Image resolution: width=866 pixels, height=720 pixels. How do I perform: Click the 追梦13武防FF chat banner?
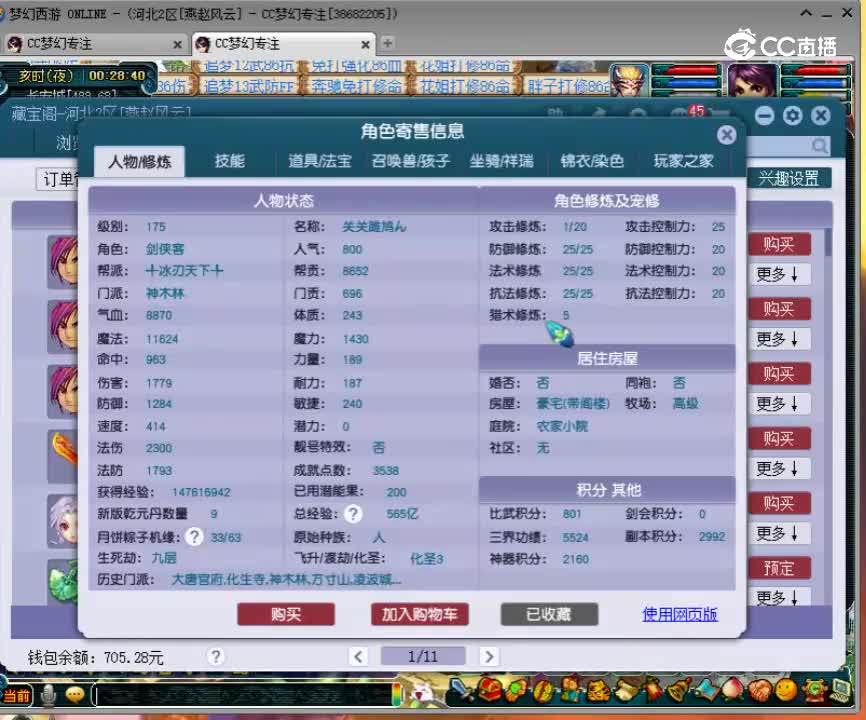click(249, 86)
